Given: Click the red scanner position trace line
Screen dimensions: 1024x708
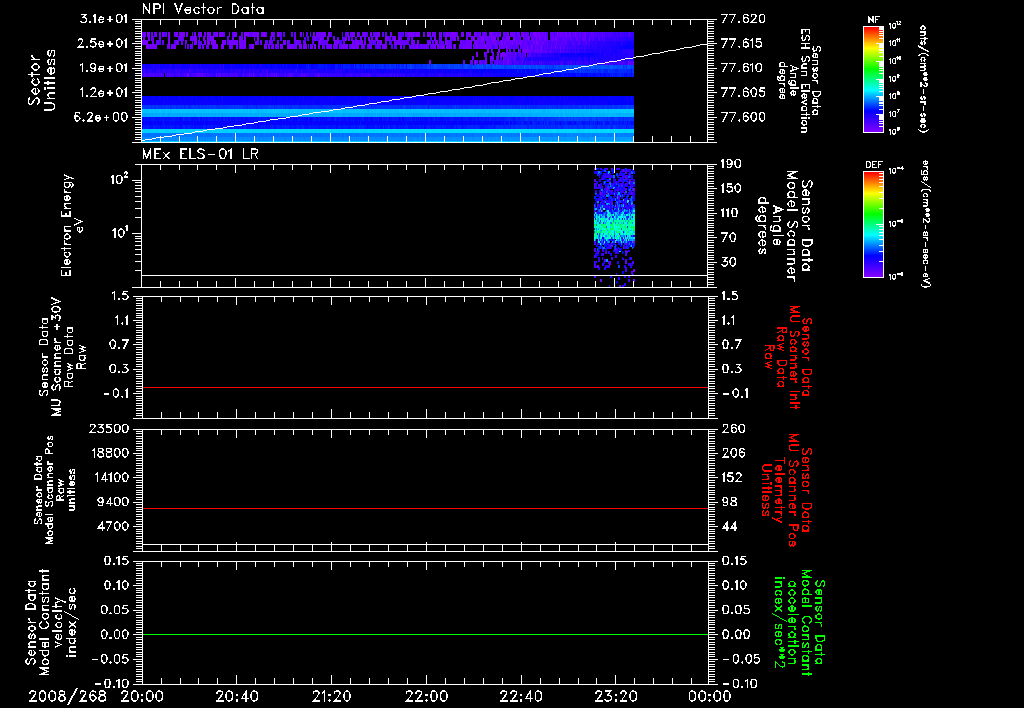Looking at the screenshot, I should coord(424,508).
